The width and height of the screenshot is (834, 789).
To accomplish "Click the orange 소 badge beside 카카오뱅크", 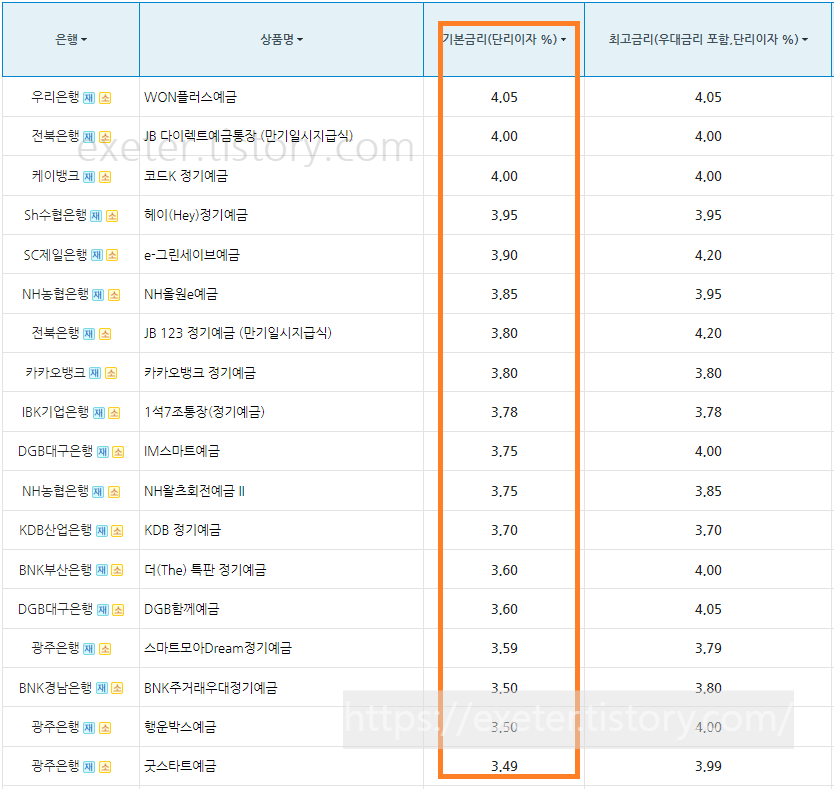I will [x=111, y=373].
